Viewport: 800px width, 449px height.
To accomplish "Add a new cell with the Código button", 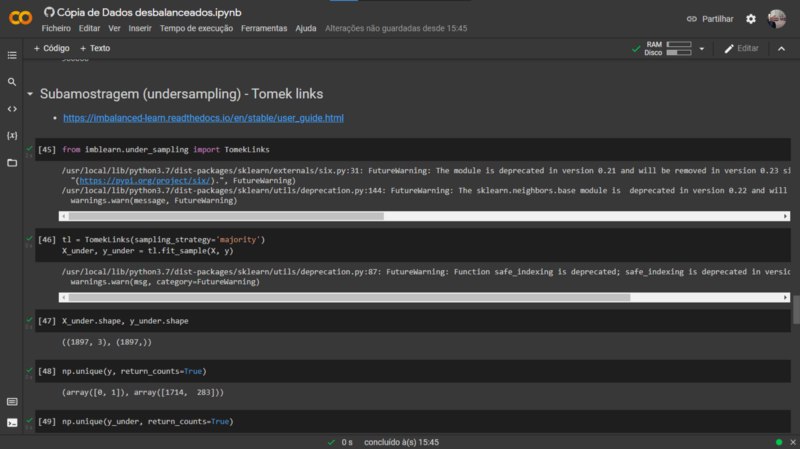I will (x=51, y=48).
